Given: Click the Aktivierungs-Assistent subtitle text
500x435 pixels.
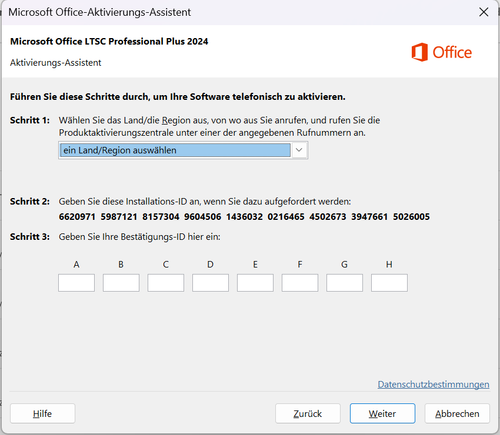Looking at the screenshot, I should [x=56, y=63].
